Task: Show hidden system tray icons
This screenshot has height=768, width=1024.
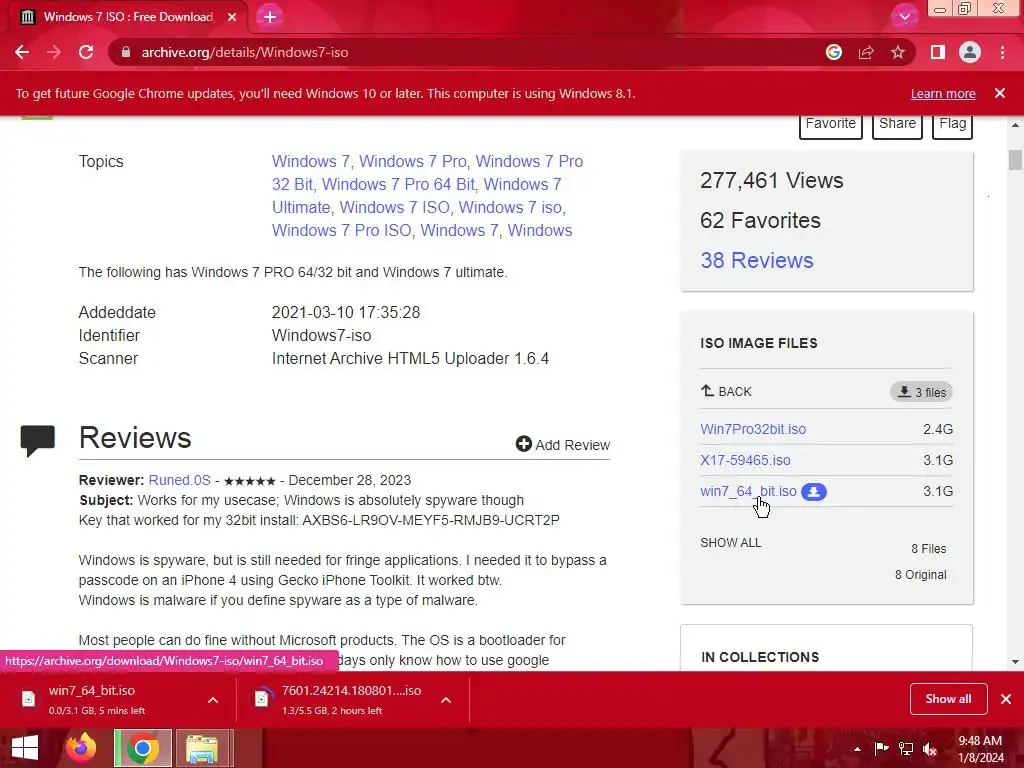Action: [857, 749]
